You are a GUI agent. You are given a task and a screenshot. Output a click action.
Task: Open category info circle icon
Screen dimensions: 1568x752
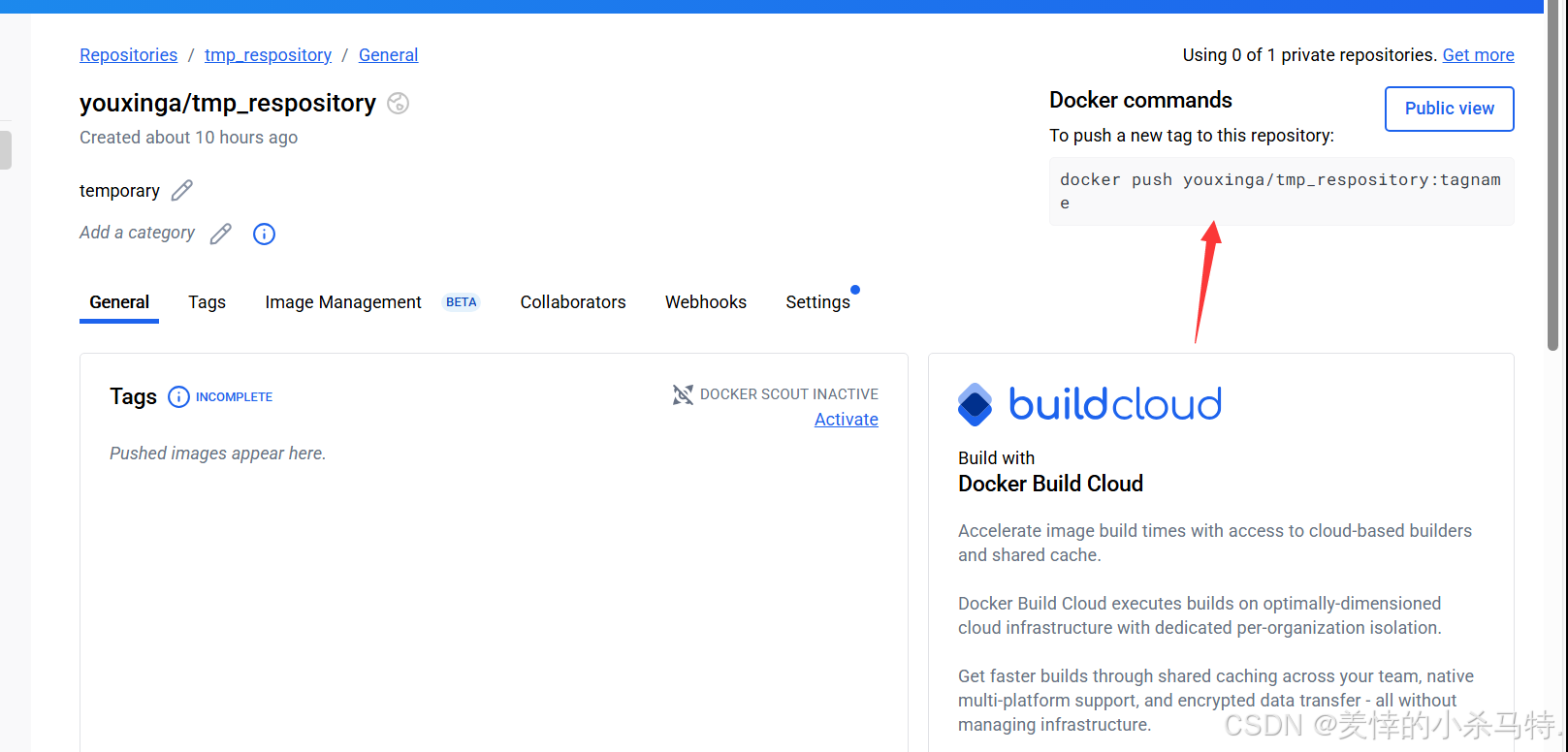264,234
